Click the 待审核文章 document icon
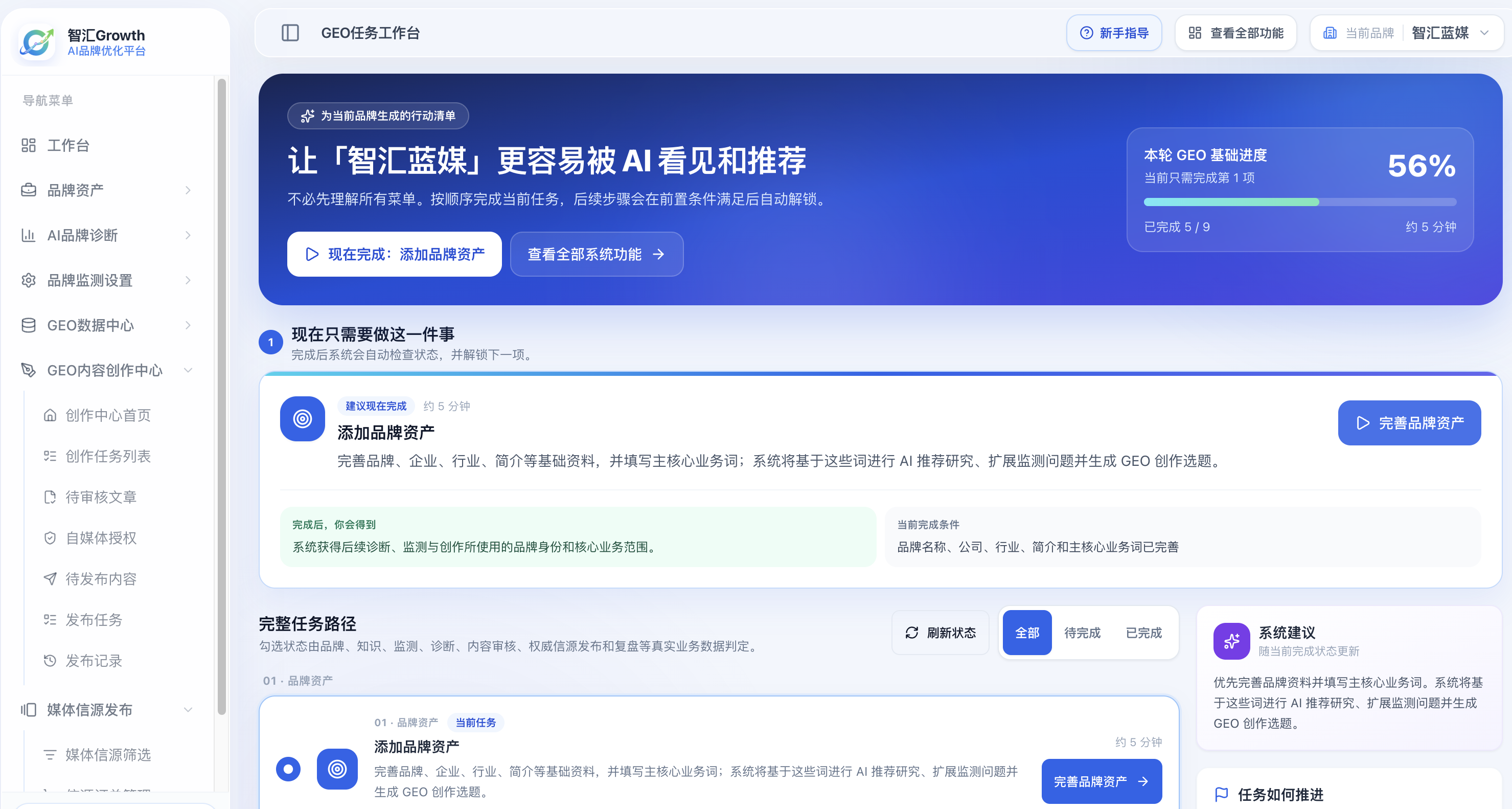The width and height of the screenshot is (1512, 809). point(50,497)
